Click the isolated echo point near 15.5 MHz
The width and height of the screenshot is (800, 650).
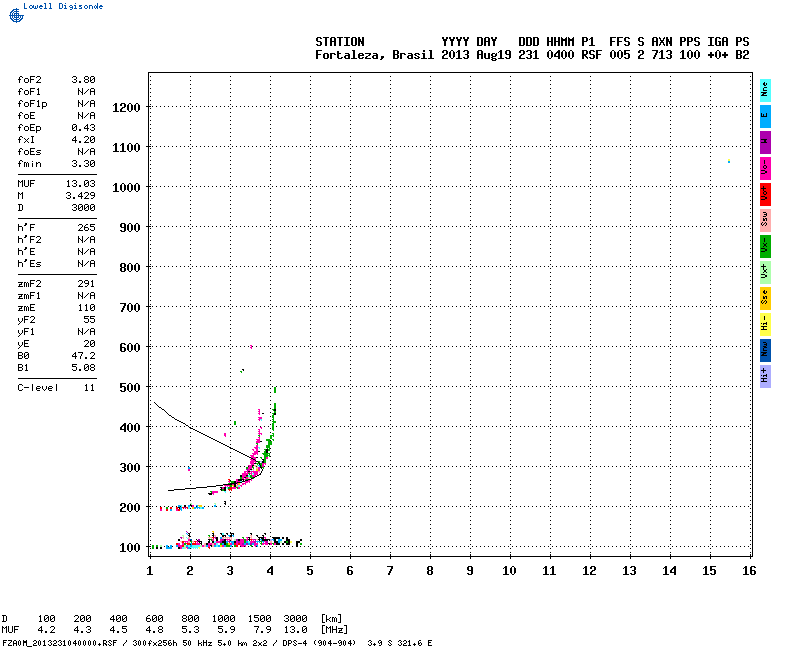tap(729, 161)
